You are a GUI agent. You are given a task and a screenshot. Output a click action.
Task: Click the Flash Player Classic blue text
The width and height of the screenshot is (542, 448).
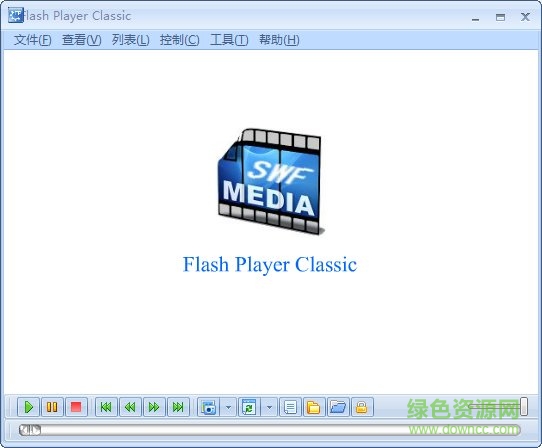point(270,265)
